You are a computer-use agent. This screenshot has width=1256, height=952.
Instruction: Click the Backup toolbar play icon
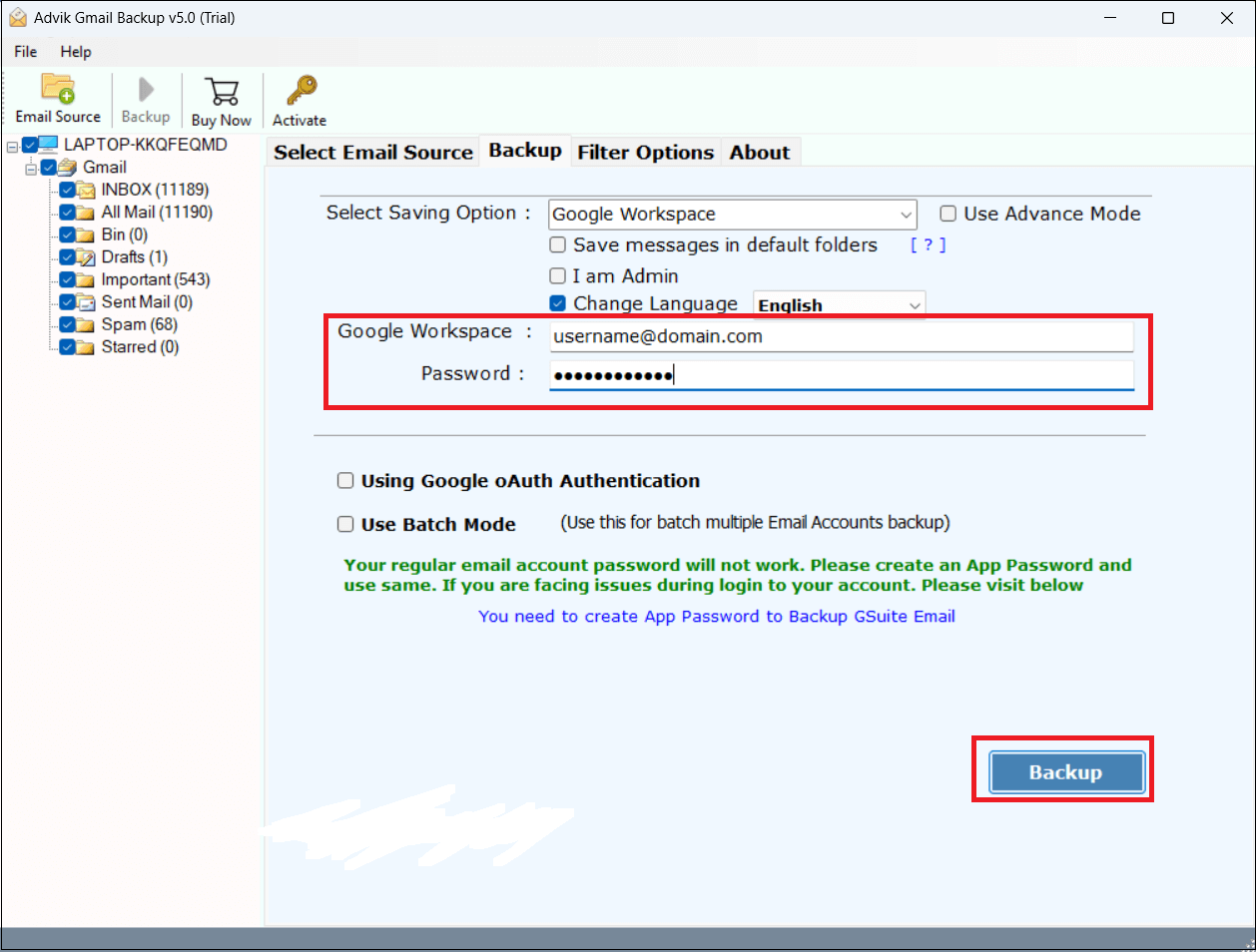(x=146, y=89)
